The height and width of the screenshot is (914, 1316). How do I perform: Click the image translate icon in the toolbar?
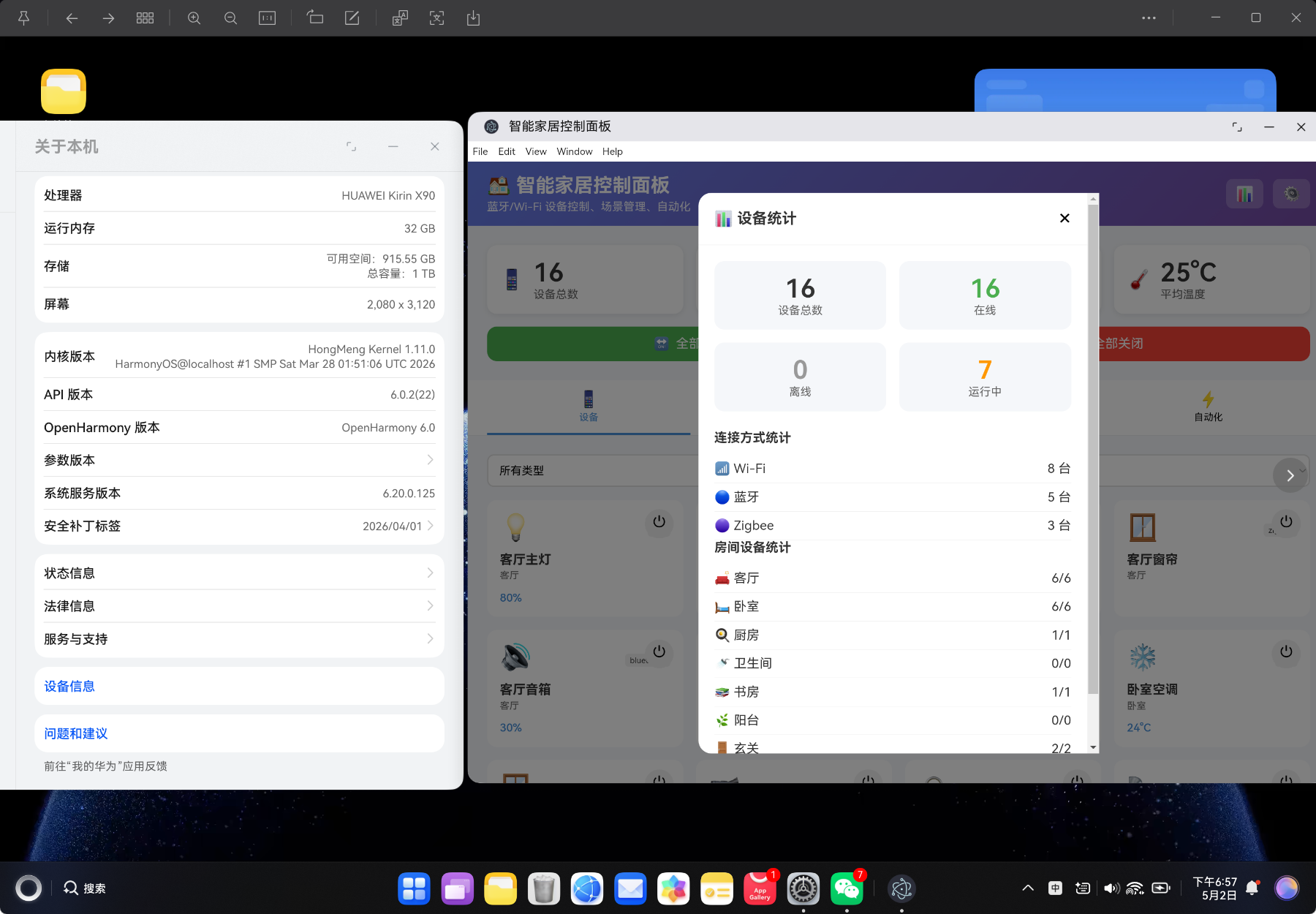coord(400,18)
